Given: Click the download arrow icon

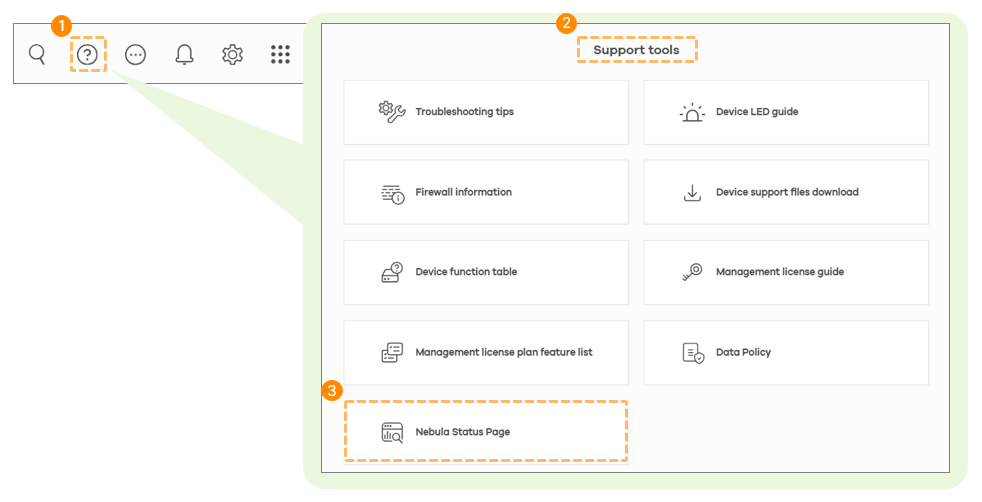Looking at the screenshot, I should coord(692,193).
